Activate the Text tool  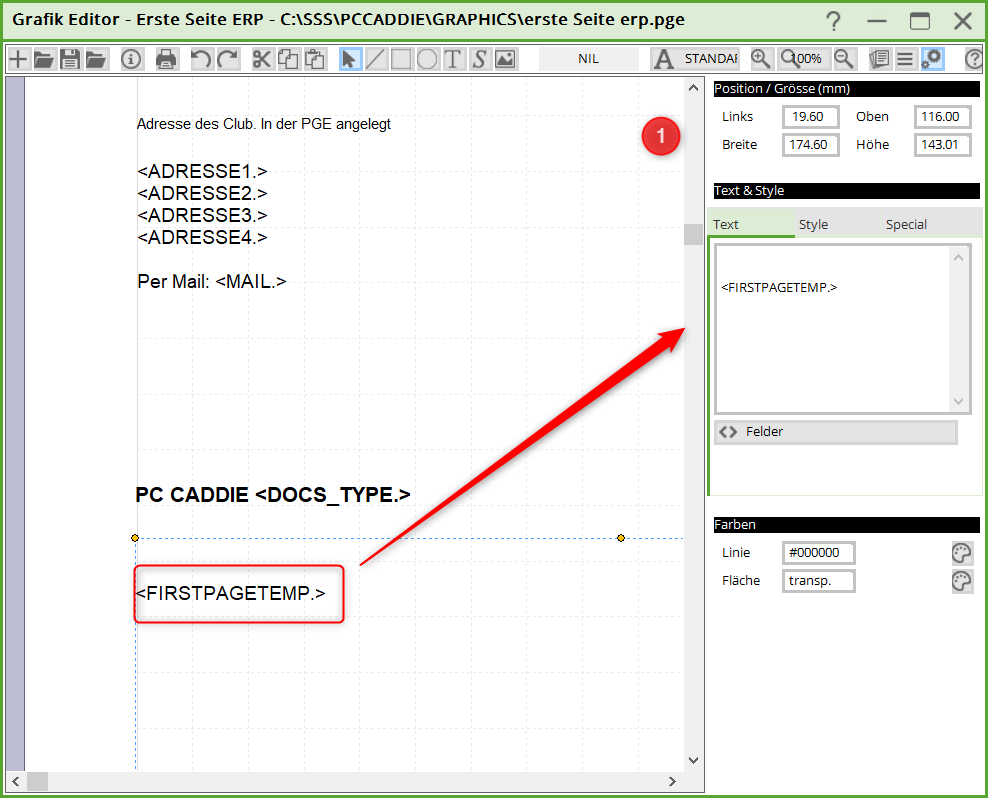453,59
